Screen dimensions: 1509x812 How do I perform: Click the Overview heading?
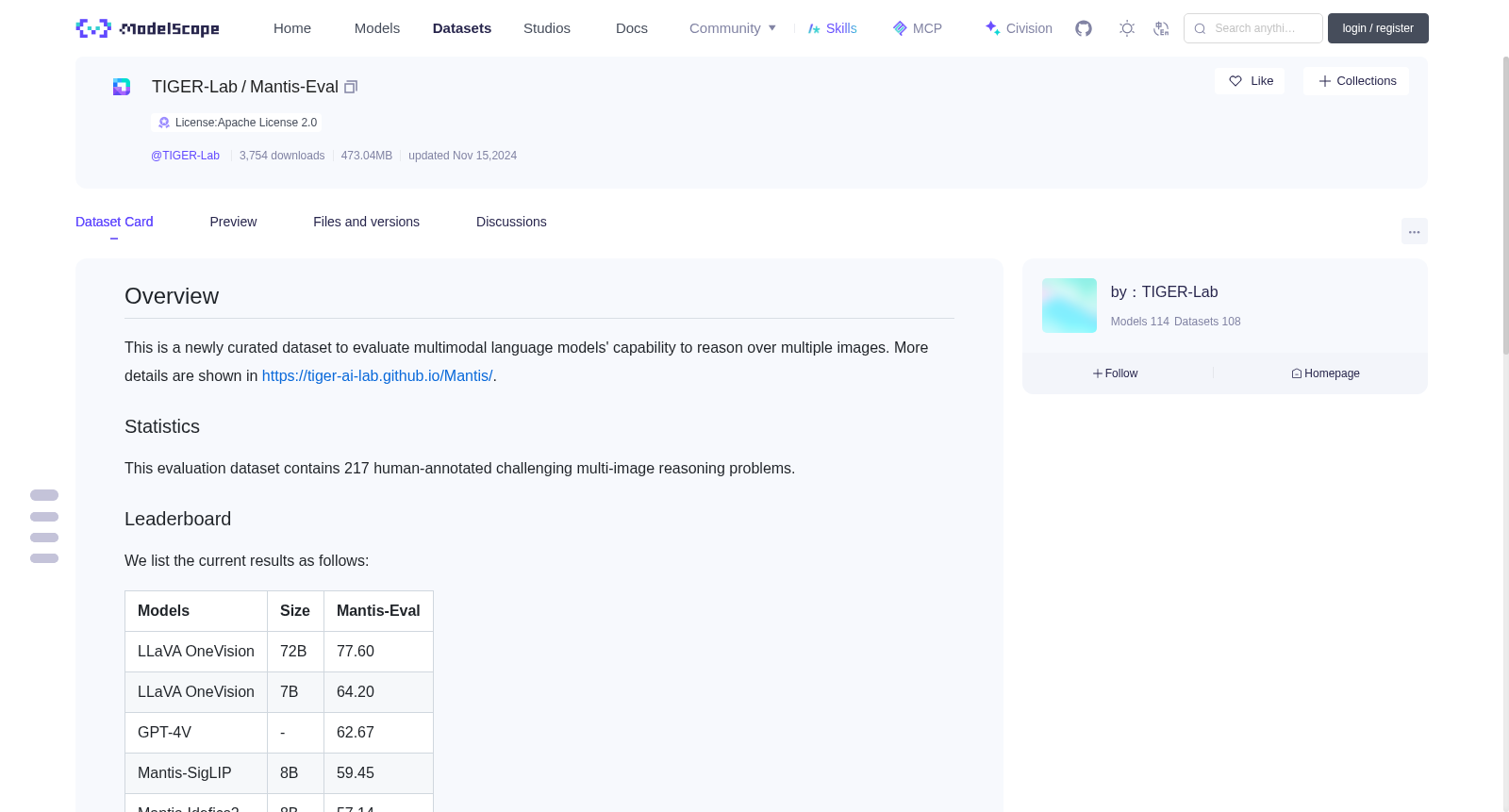(x=172, y=296)
